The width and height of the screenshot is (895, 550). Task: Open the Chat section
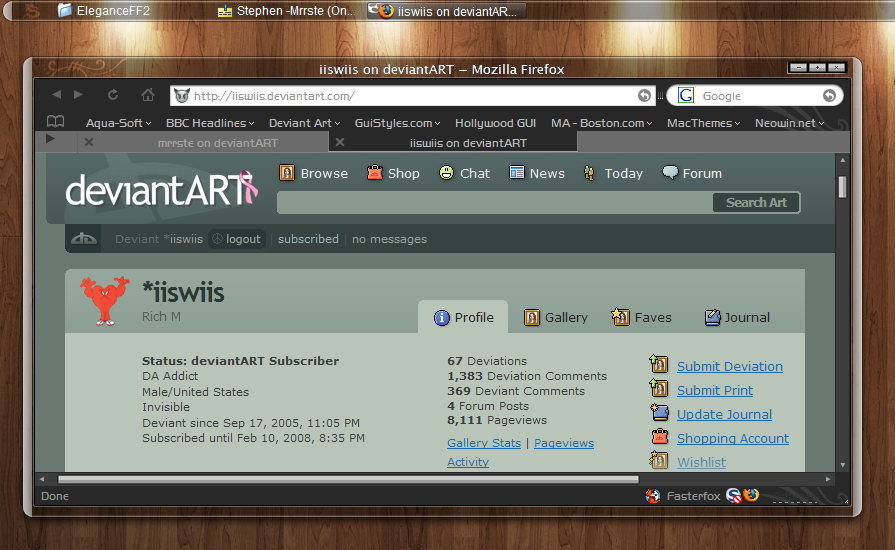tap(465, 173)
